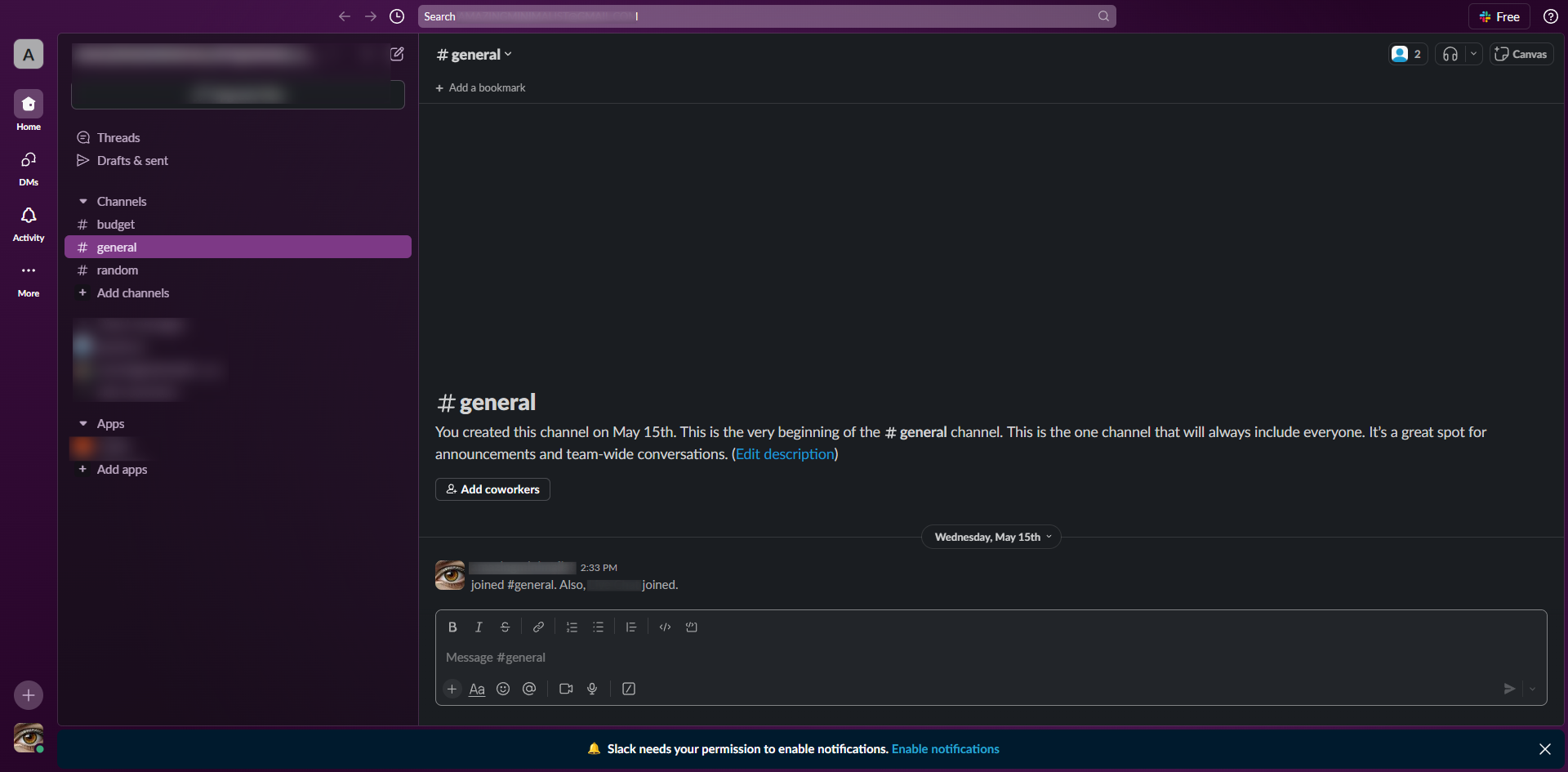1568x772 pixels.
Task: Click Add a bookmark
Action: tap(480, 88)
